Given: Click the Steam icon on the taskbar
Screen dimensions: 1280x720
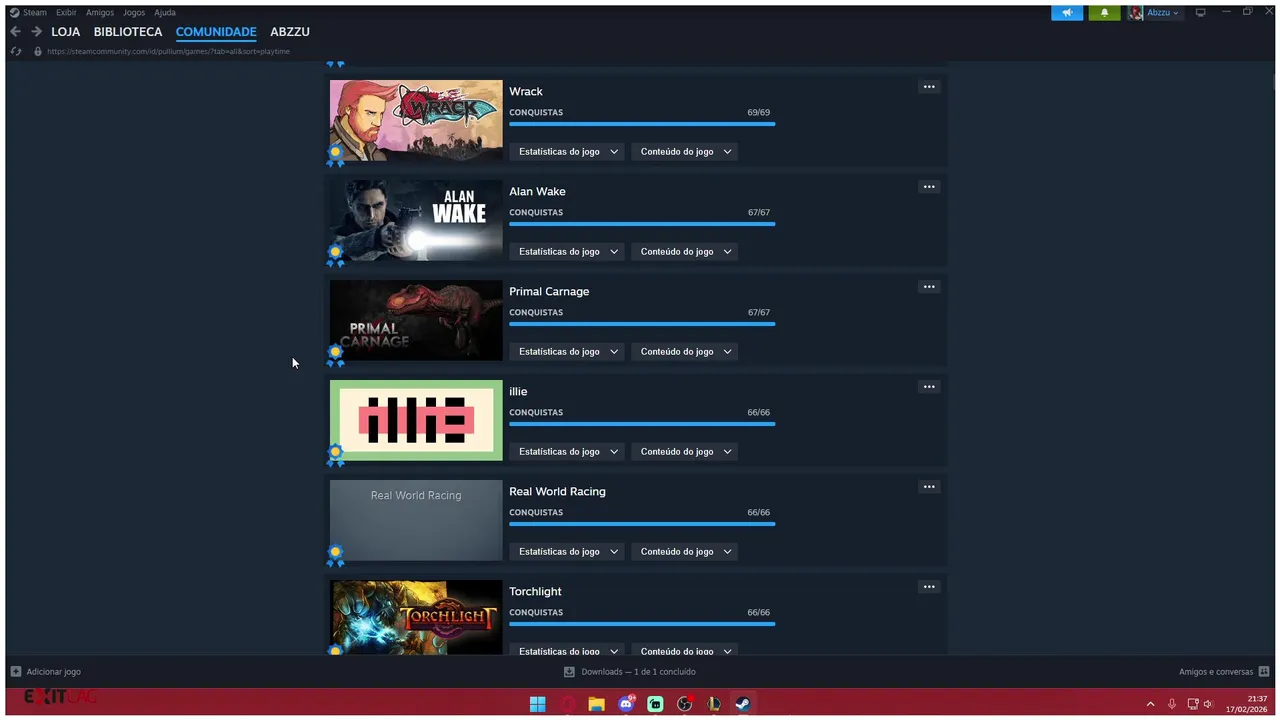Looking at the screenshot, I should 743,704.
